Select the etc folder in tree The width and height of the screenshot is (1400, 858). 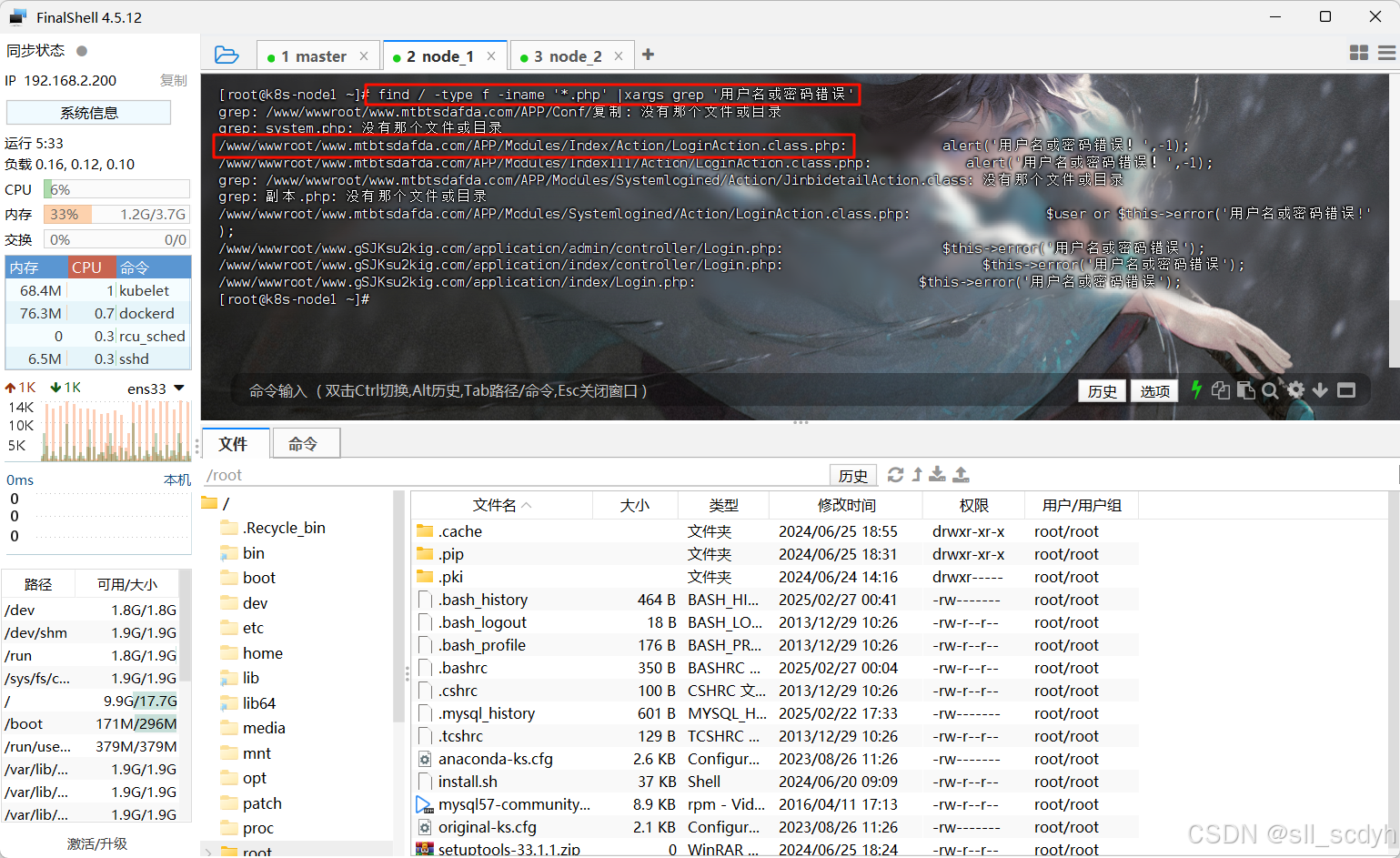[x=253, y=628]
